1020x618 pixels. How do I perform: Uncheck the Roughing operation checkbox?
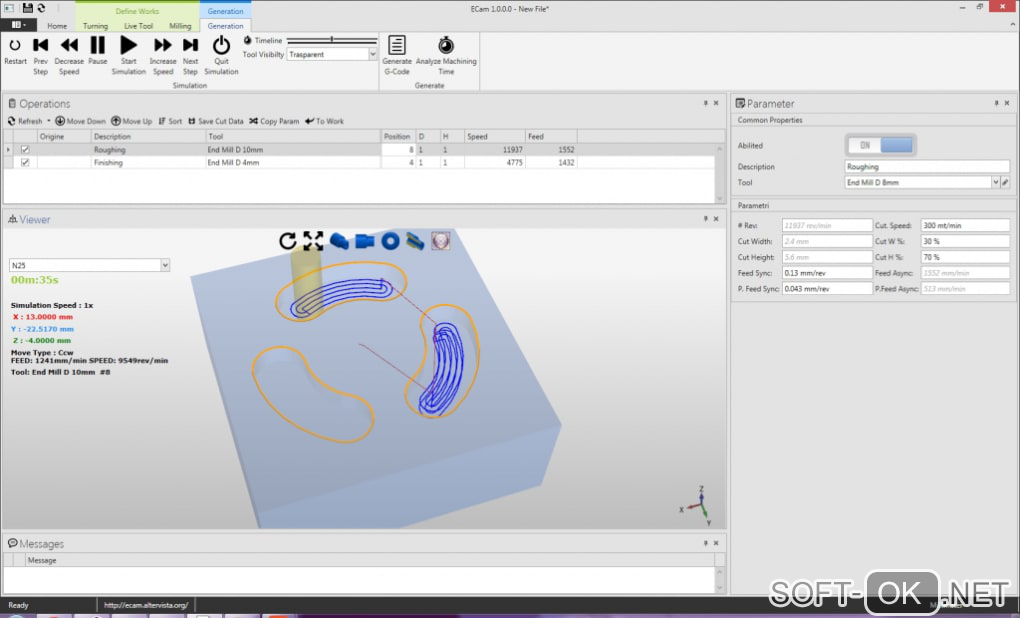[25, 150]
